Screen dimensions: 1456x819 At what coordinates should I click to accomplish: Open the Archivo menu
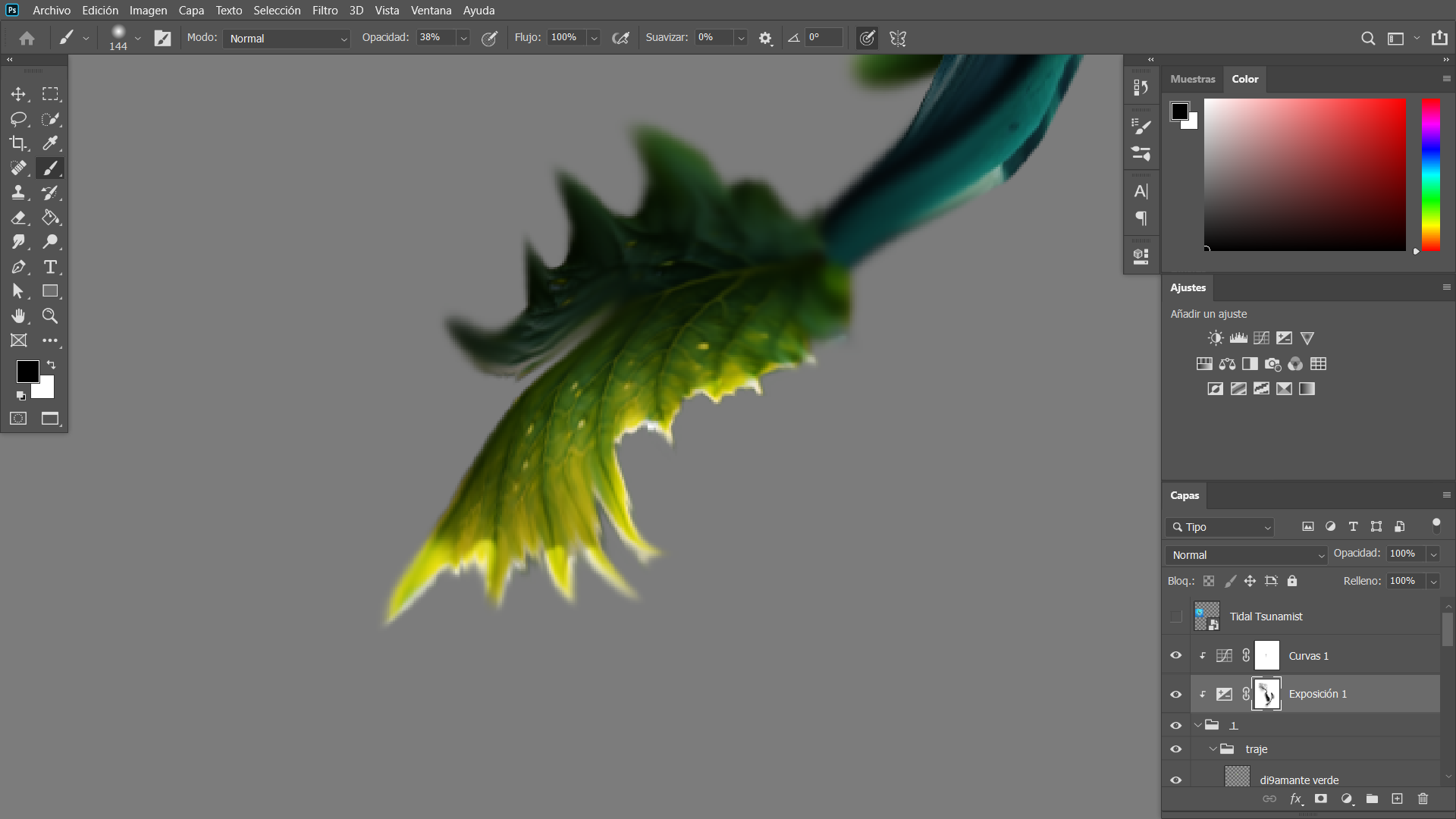(52, 11)
